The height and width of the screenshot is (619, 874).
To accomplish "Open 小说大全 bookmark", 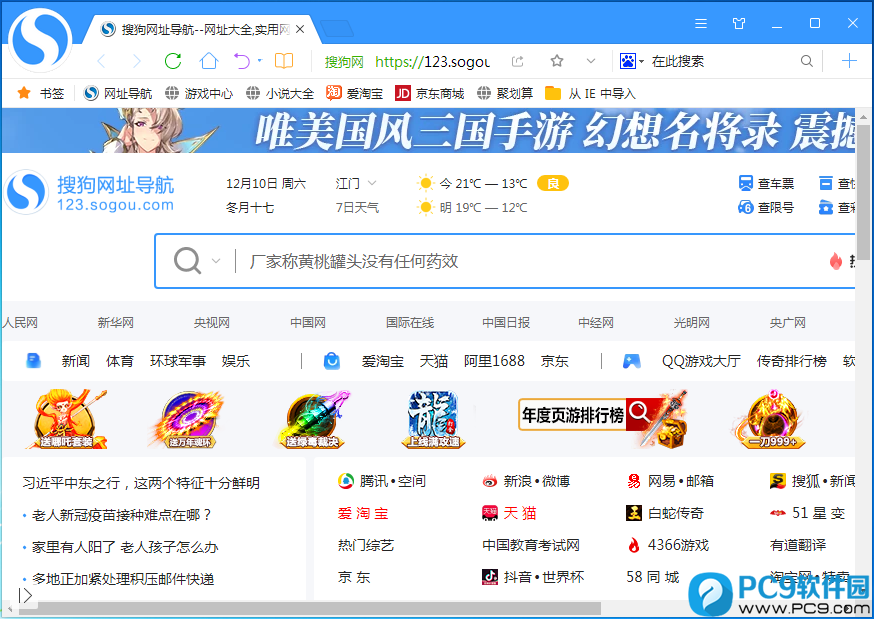I will click(280, 93).
